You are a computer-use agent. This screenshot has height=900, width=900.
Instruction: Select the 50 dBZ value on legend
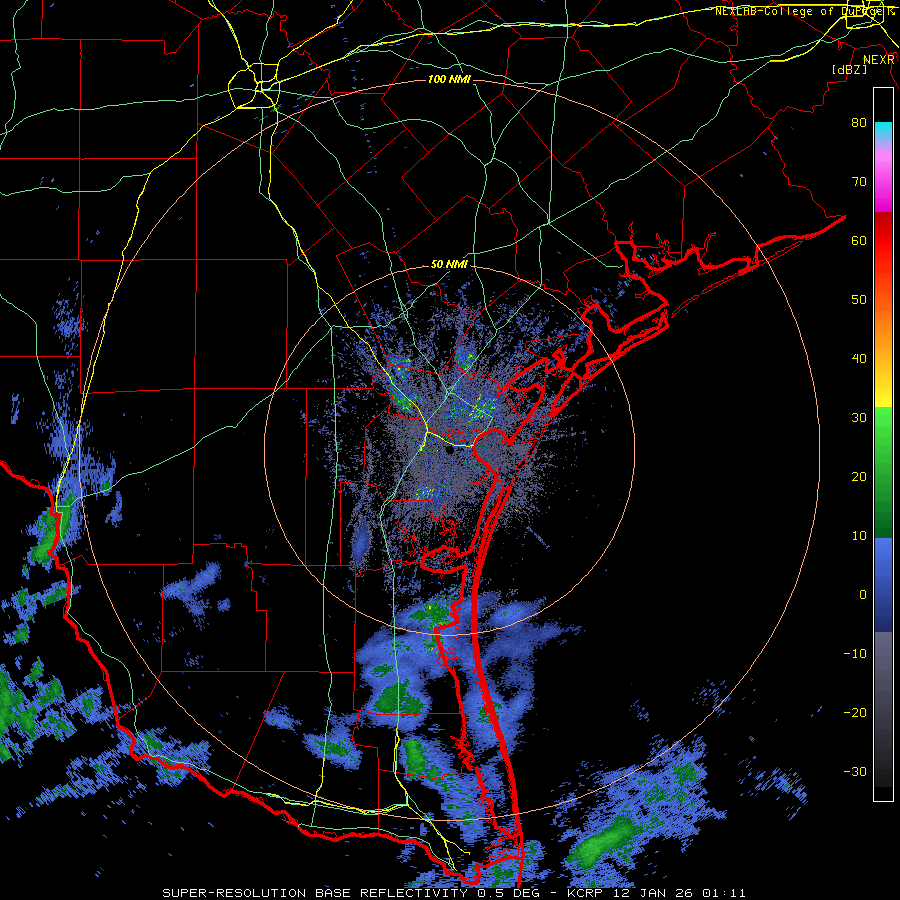coord(859,300)
